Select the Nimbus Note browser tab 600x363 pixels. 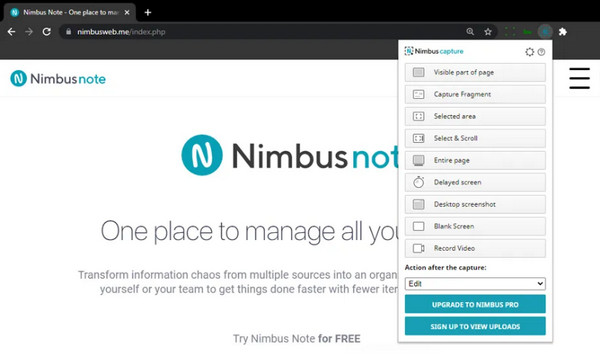point(69,12)
